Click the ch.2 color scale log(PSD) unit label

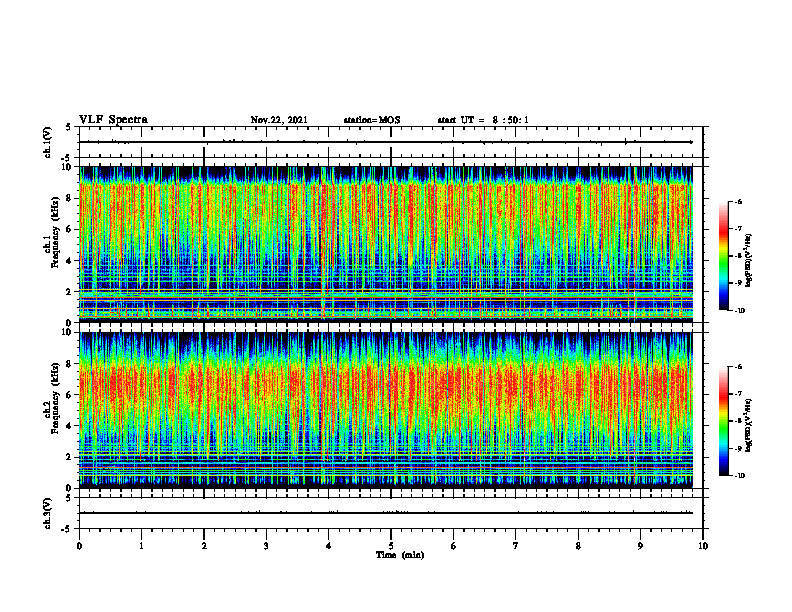(750, 425)
